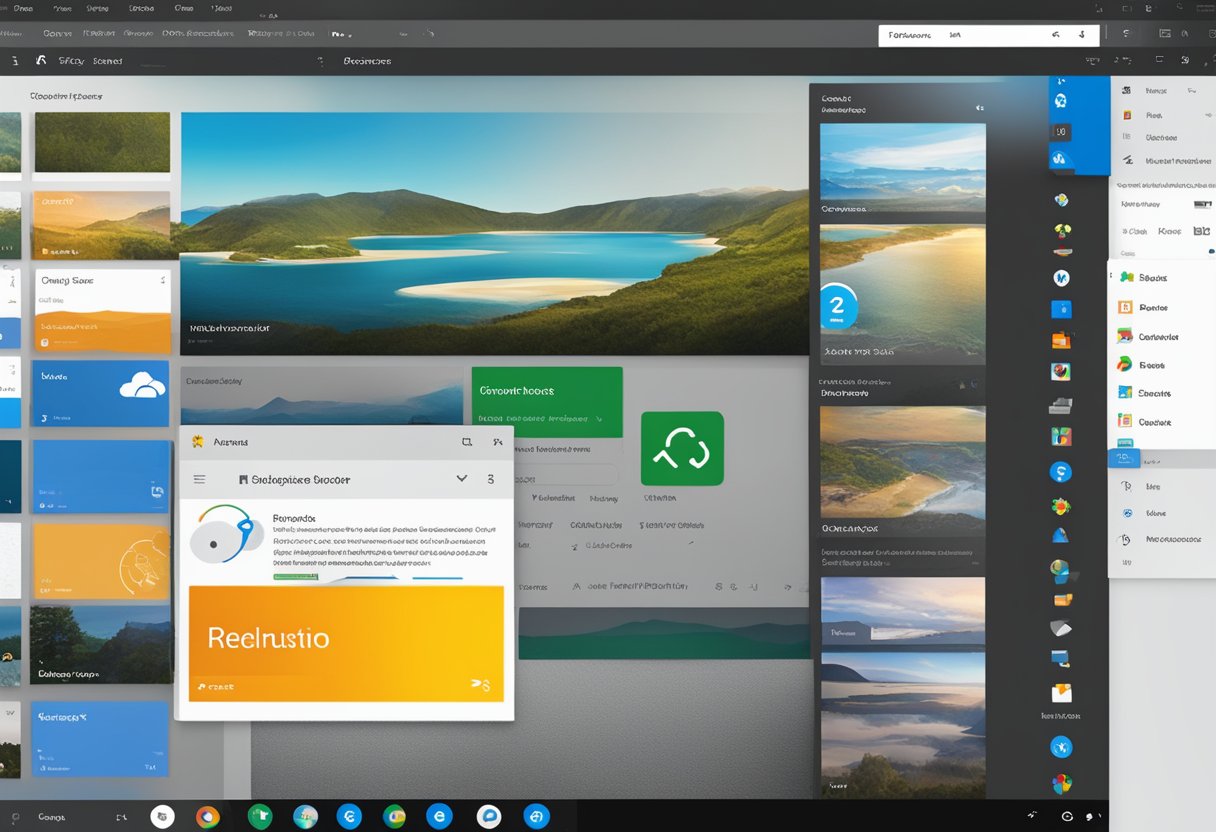This screenshot has height=832, width=1216.
Task: Open the hamburger menu in popup window
Action: (x=199, y=479)
